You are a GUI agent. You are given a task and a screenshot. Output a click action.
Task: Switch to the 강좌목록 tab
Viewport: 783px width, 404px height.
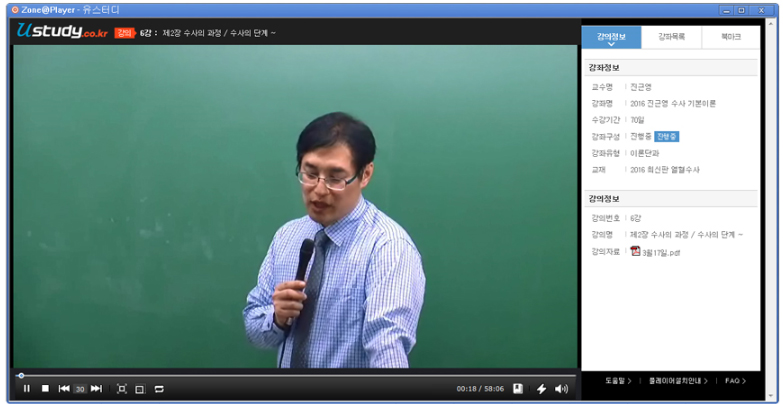pos(671,37)
